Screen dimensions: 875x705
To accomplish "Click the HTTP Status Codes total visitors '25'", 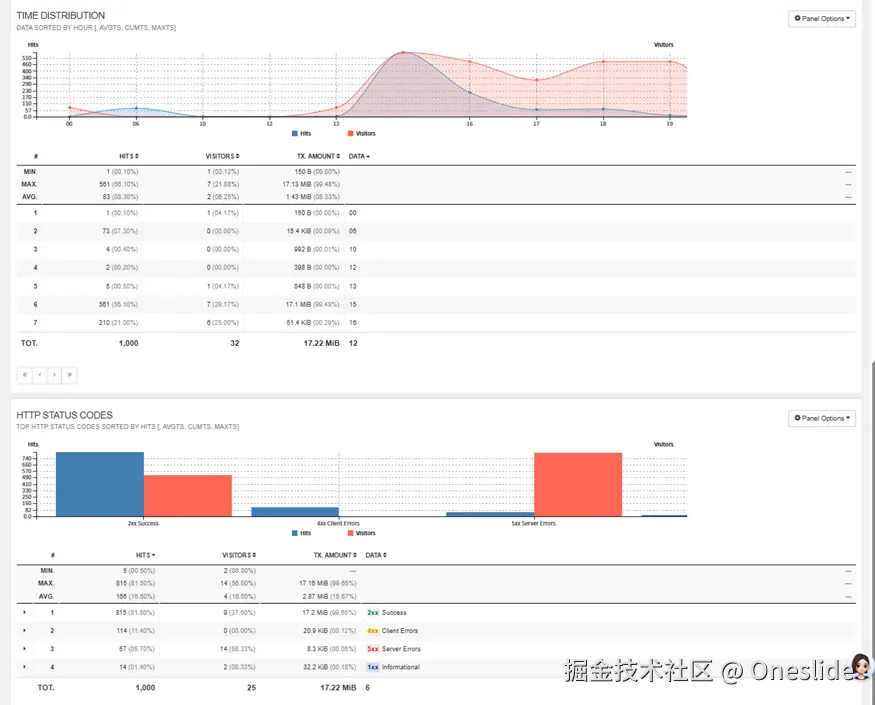I will point(251,688).
